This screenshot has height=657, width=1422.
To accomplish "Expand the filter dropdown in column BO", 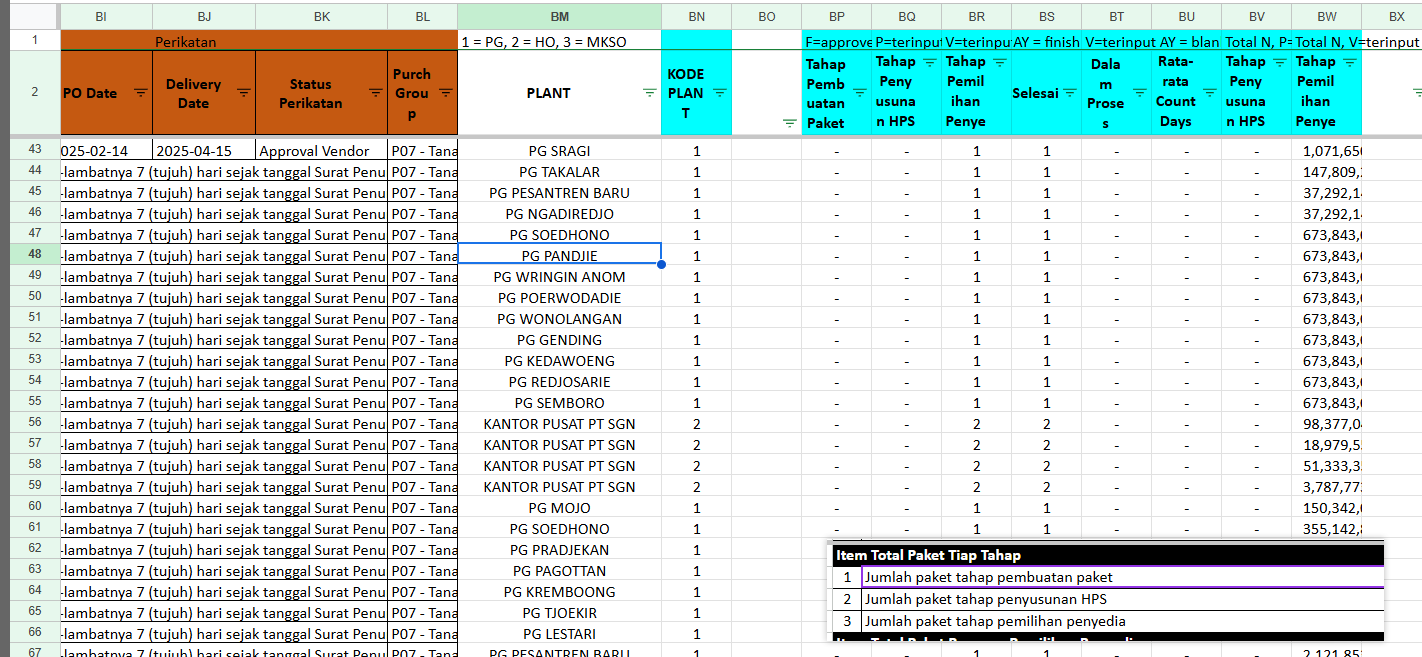I will pos(789,123).
